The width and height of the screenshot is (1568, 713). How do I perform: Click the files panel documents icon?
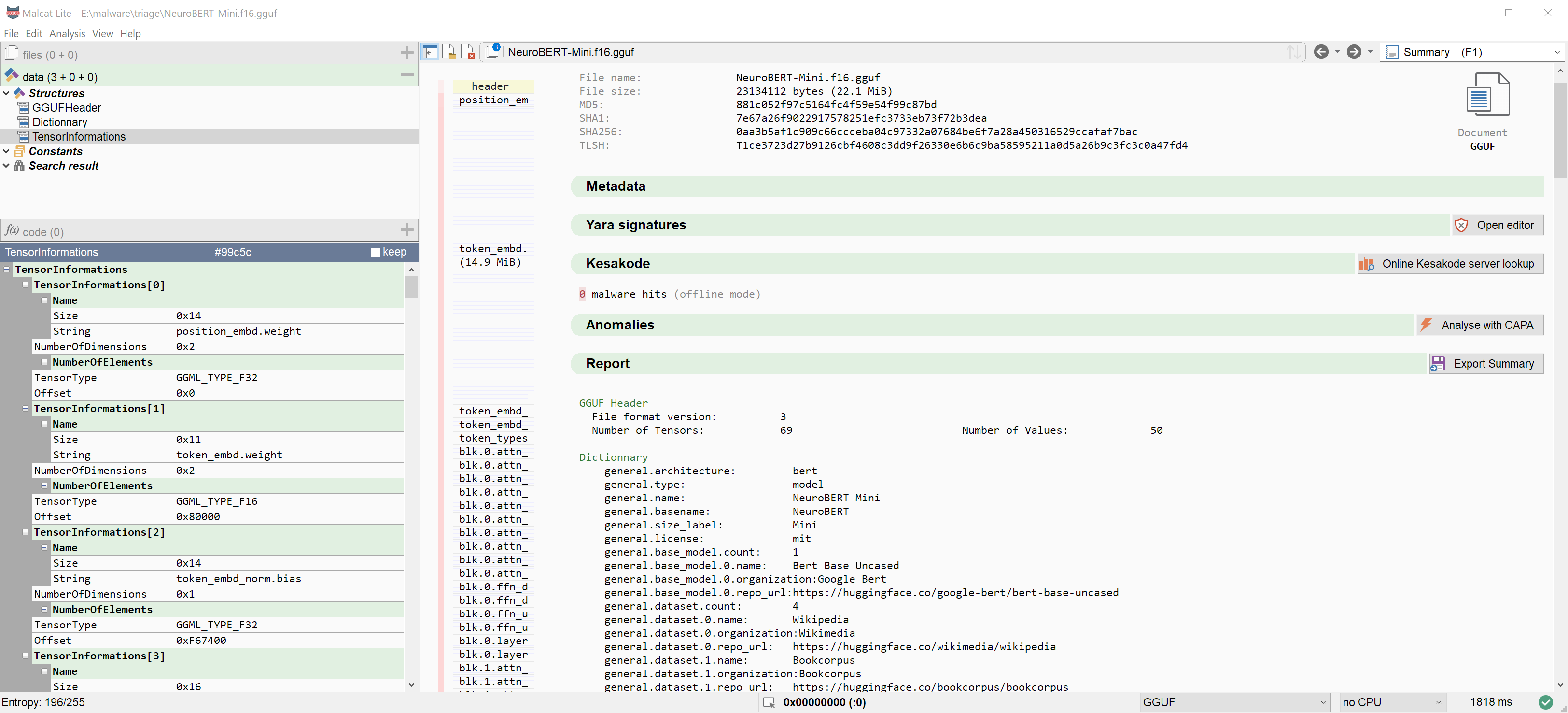coord(12,53)
